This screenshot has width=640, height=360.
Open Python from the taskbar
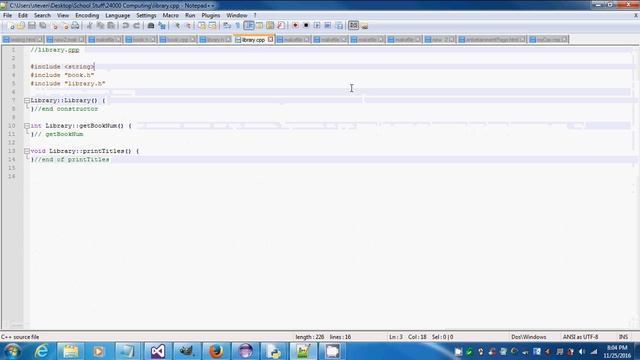tap(274, 351)
